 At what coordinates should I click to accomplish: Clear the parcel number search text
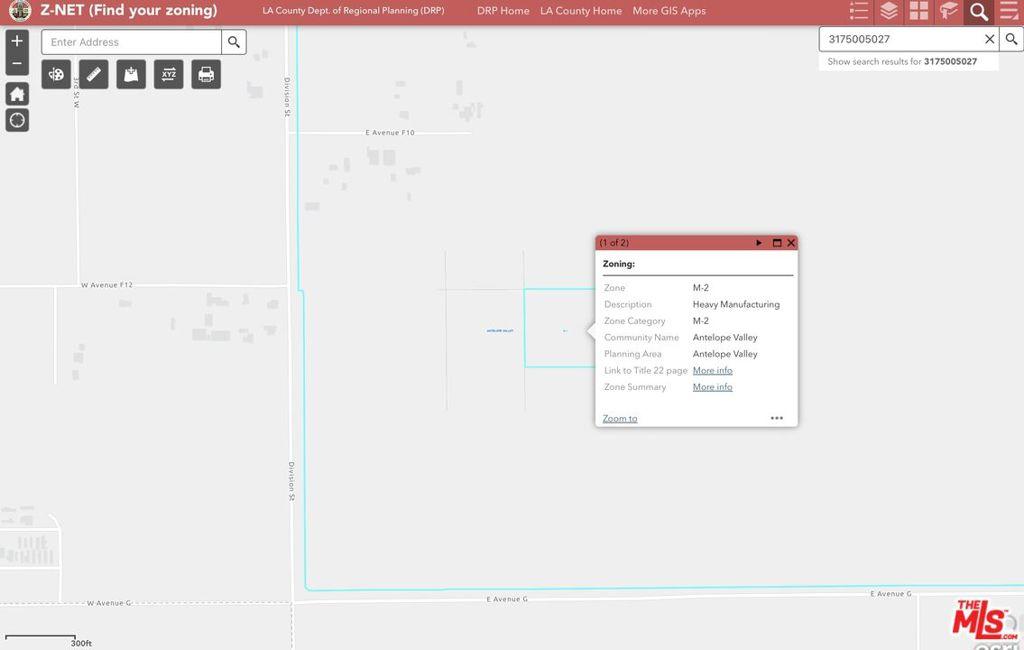point(989,39)
